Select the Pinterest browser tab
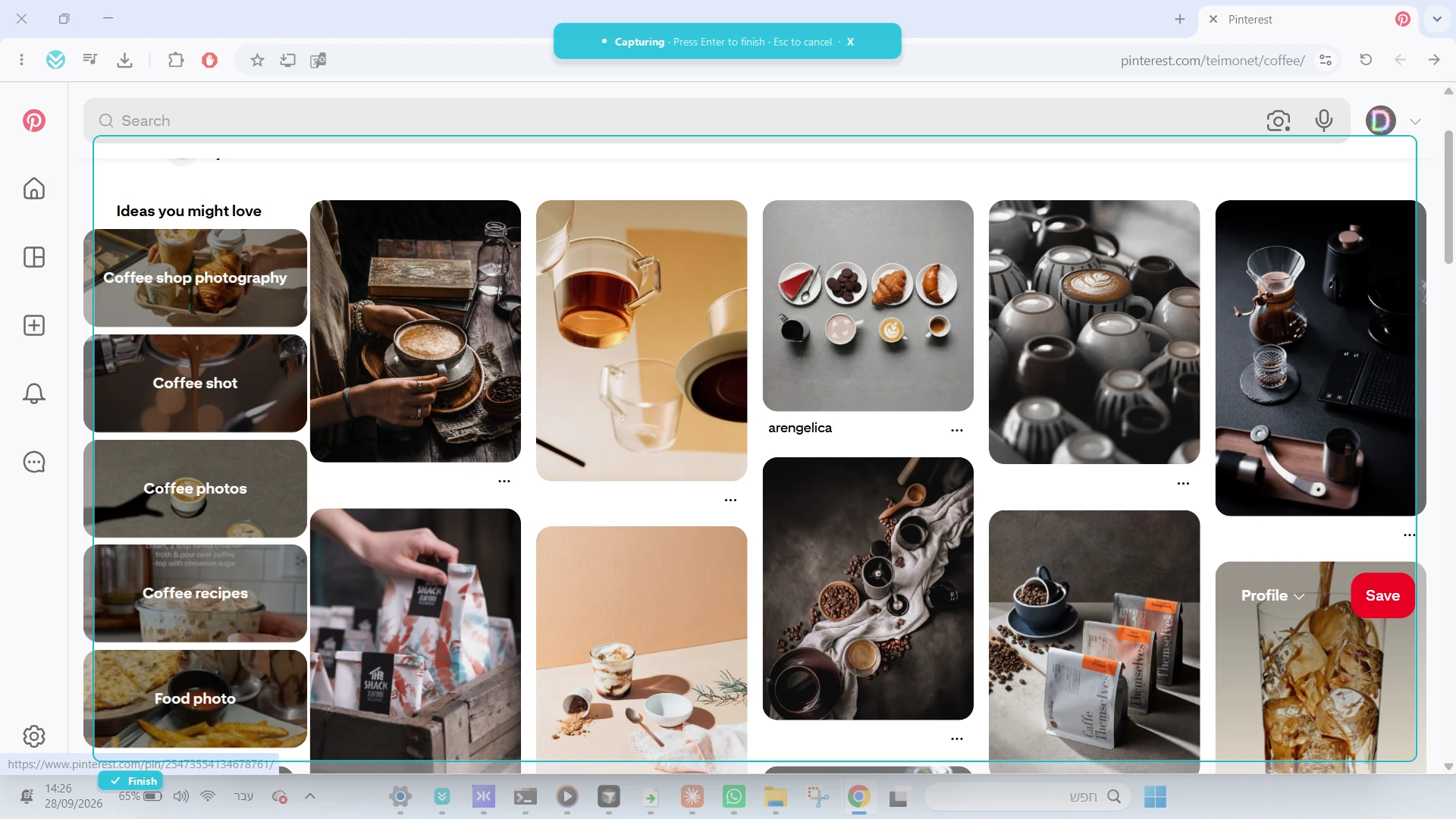 click(x=1310, y=20)
